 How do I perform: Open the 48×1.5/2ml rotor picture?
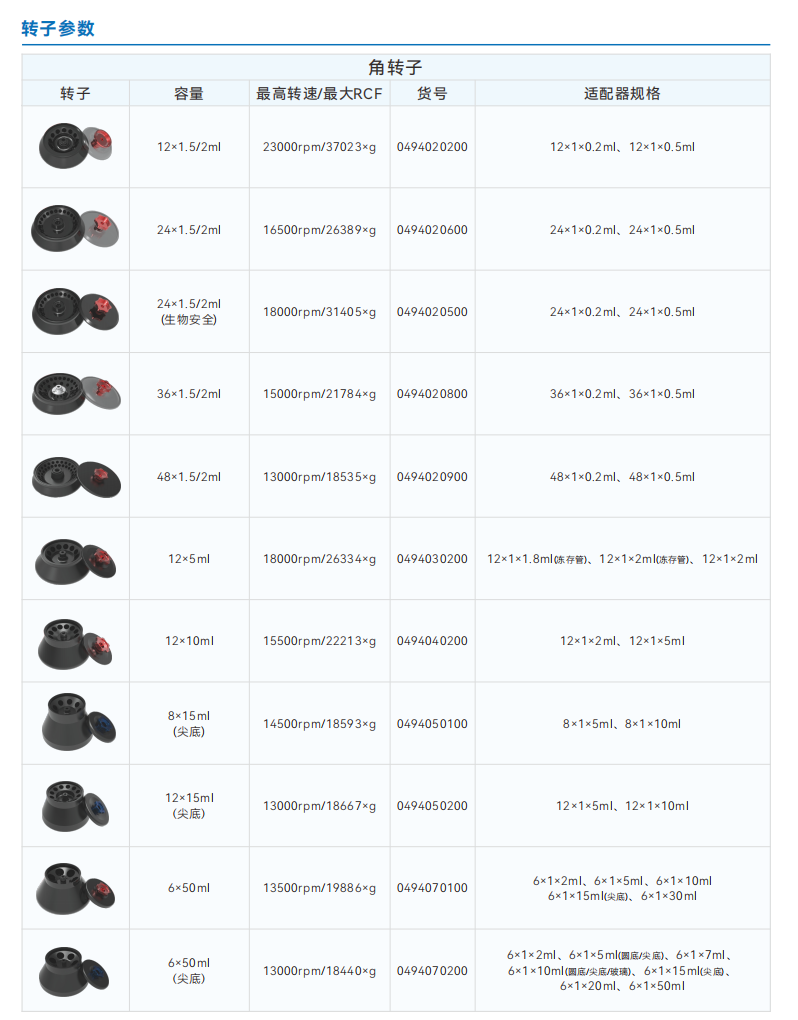tap(76, 477)
